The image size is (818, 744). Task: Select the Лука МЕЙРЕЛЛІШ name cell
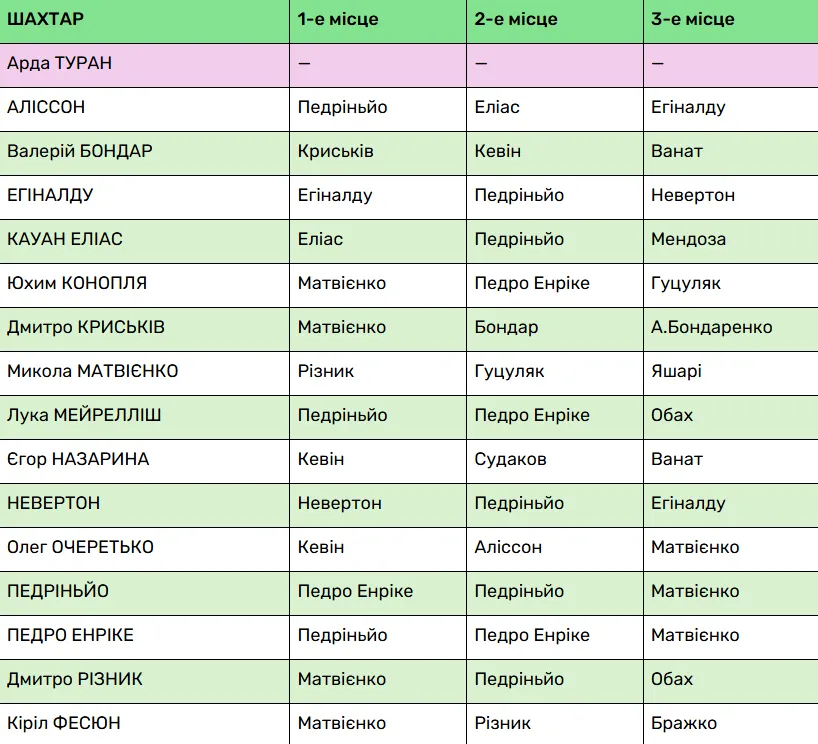[84, 415]
